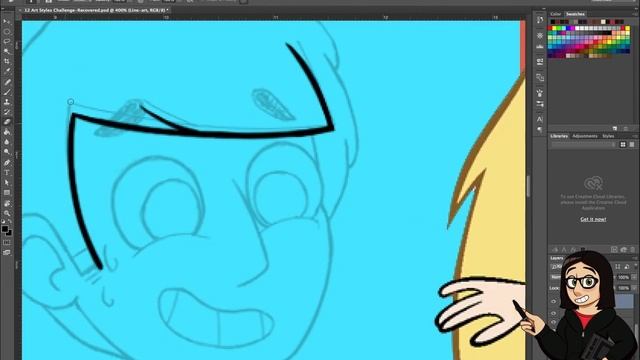Switch to the Color tab
The height and width of the screenshot is (360, 640).
tap(556, 14)
